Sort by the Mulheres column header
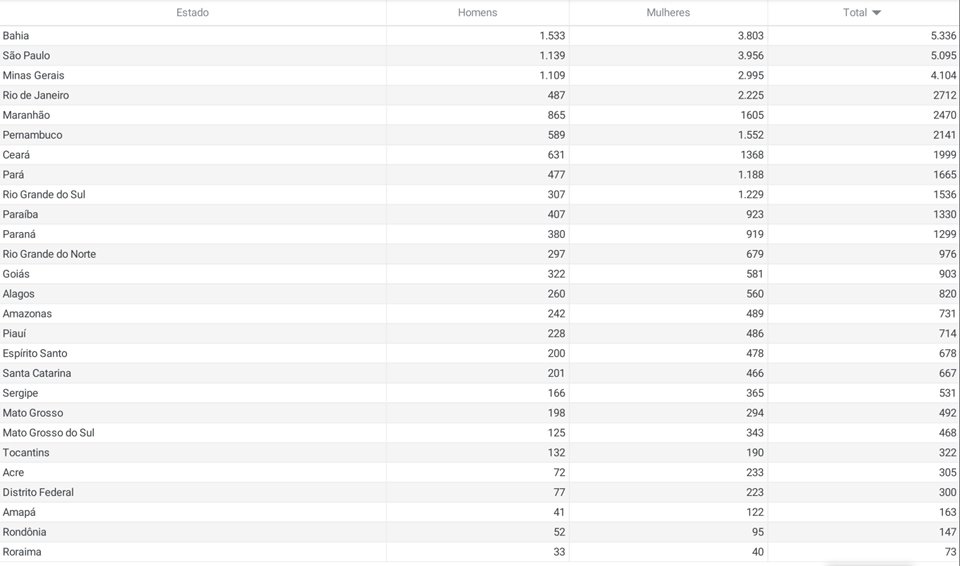The image size is (960, 566). pyautogui.click(x=668, y=12)
